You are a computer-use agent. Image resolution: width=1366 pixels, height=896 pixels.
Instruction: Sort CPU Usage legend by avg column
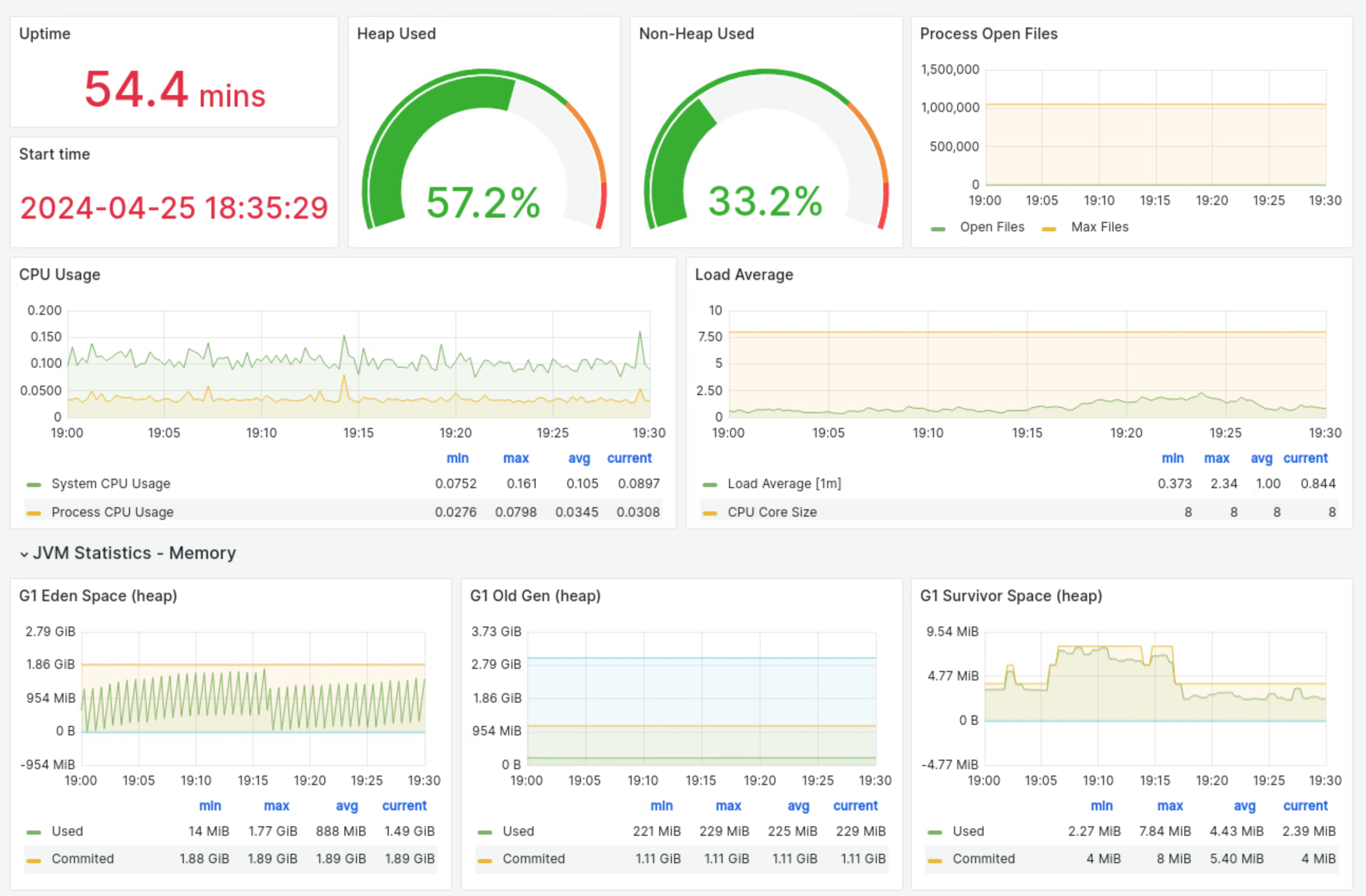click(579, 458)
